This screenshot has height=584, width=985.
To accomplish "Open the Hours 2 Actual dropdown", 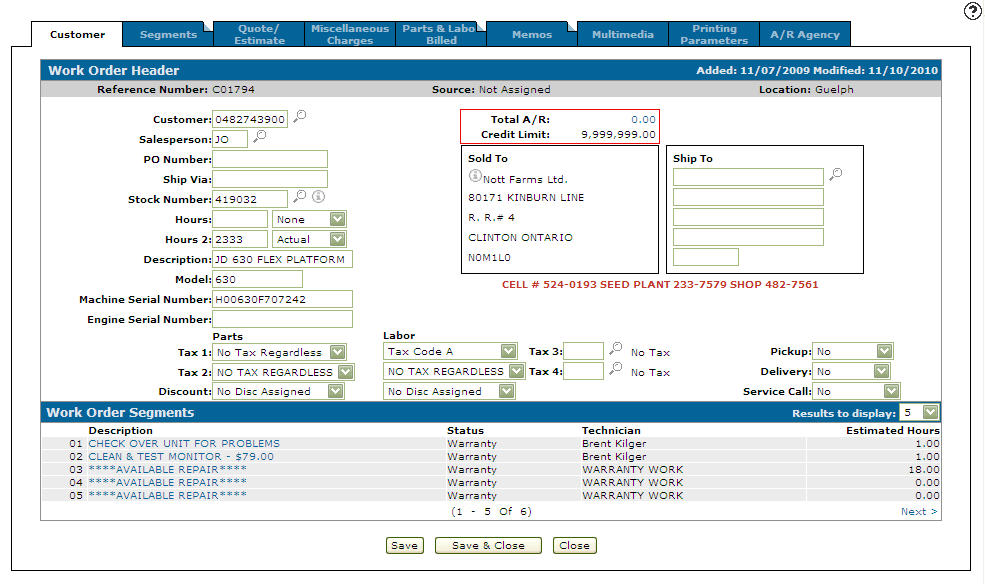I will click(337, 239).
